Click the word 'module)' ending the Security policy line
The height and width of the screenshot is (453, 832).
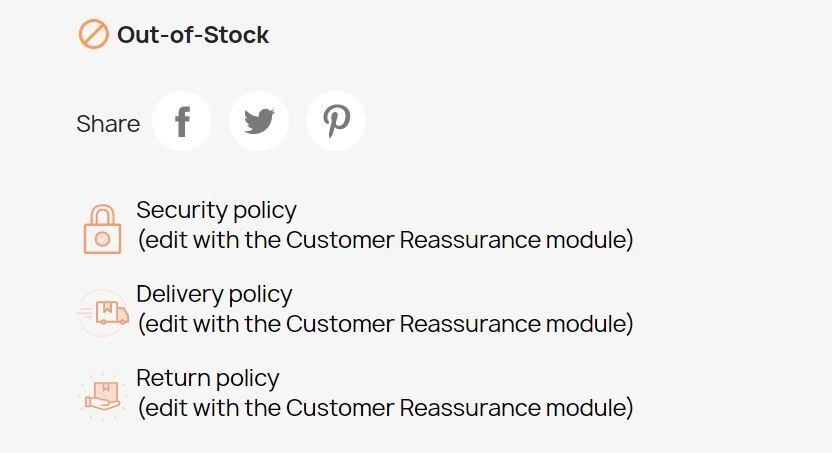click(x=590, y=240)
